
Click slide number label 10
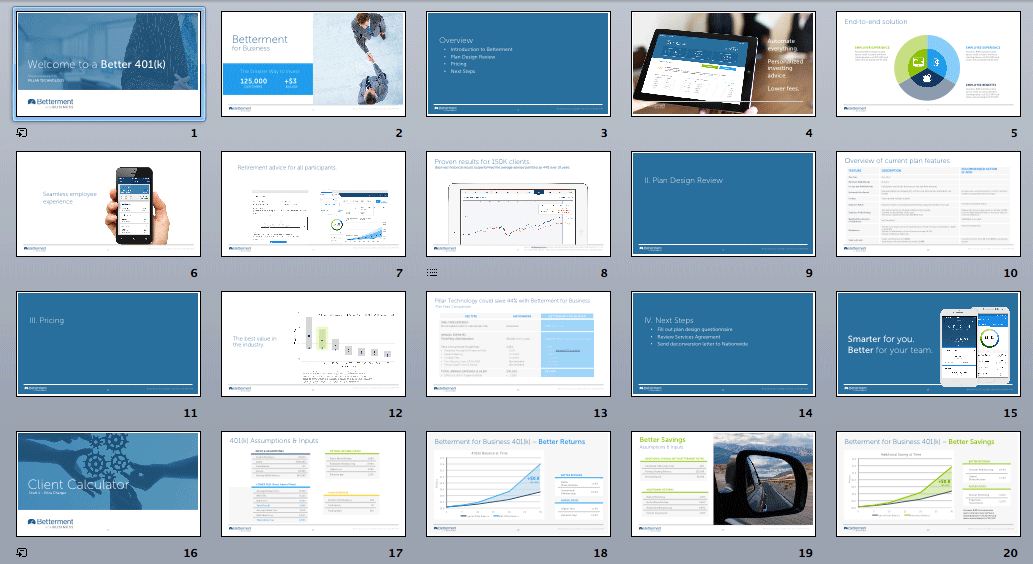coord(1011,273)
